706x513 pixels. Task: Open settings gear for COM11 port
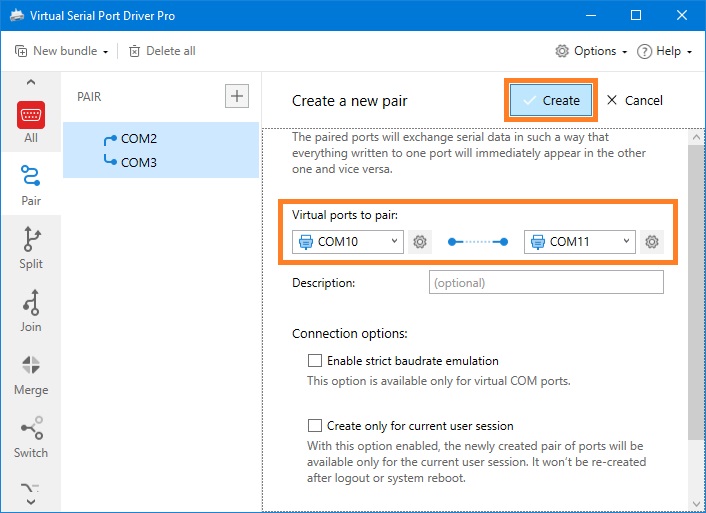tap(652, 242)
